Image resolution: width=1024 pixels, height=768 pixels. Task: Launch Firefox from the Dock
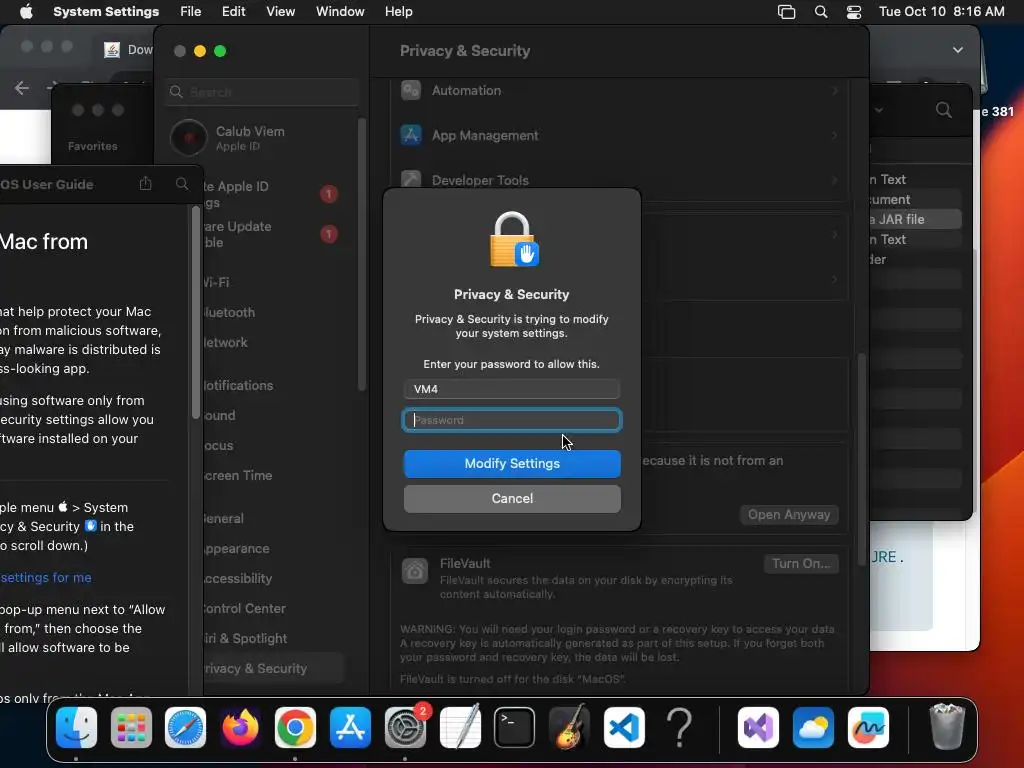[x=240, y=727]
